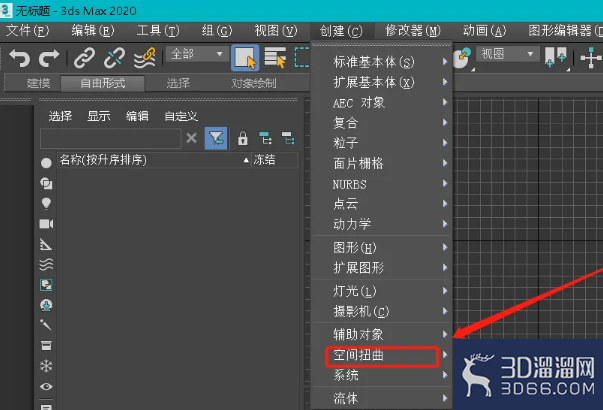The width and height of the screenshot is (603, 410).
Task: Open the 编辑(E) menu
Action: coord(93,30)
